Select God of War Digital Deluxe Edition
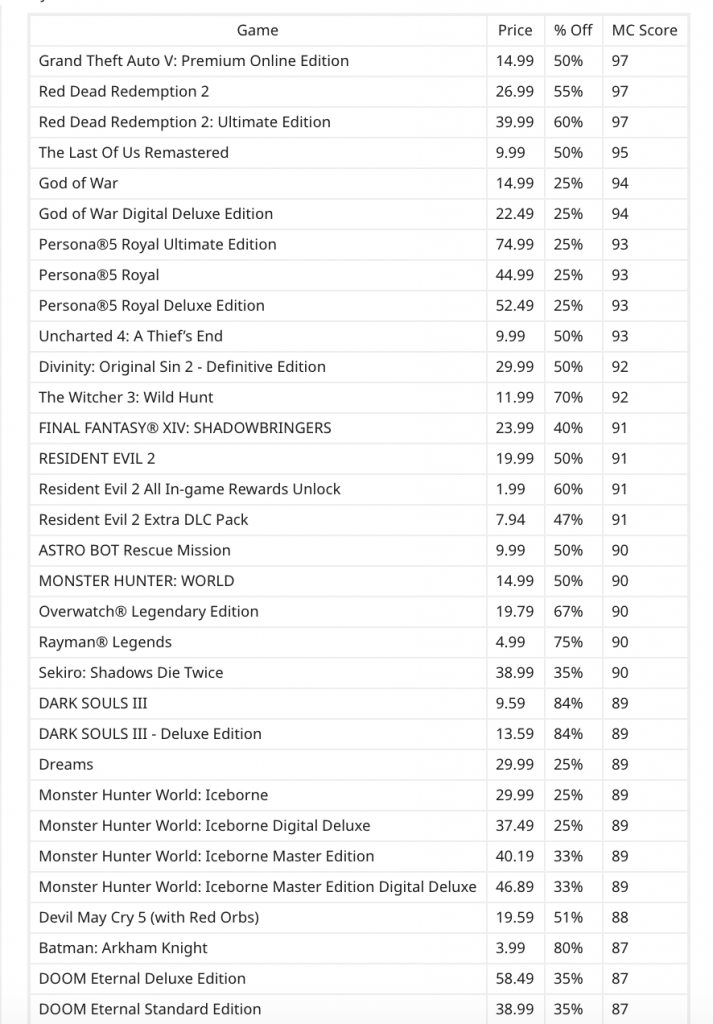Screen dimensions: 713x1024 [156, 214]
